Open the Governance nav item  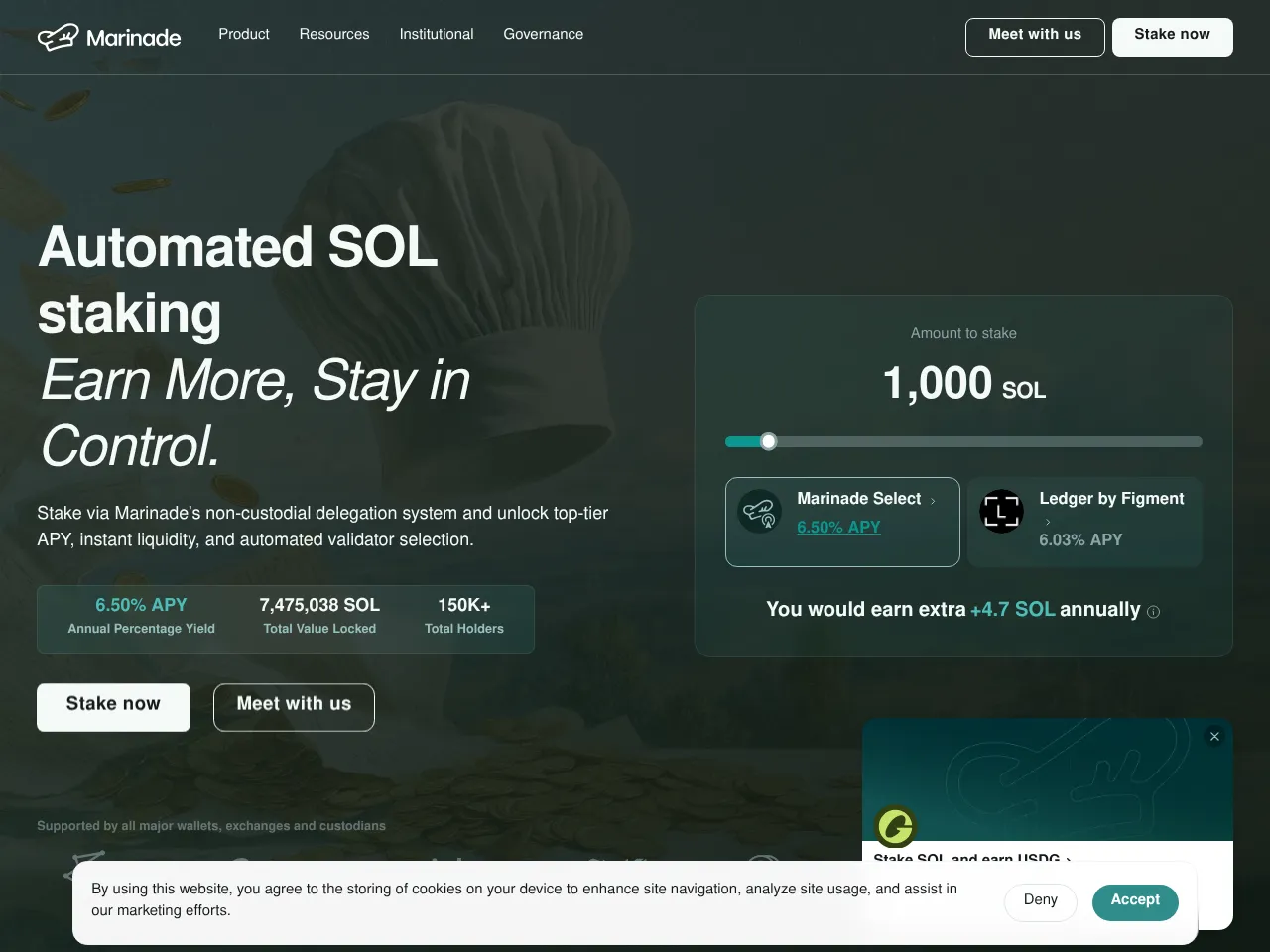coord(543,34)
